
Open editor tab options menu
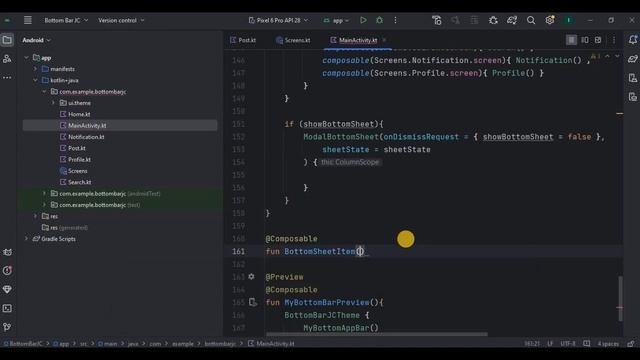pyautogui.click(x=614, y=40)
